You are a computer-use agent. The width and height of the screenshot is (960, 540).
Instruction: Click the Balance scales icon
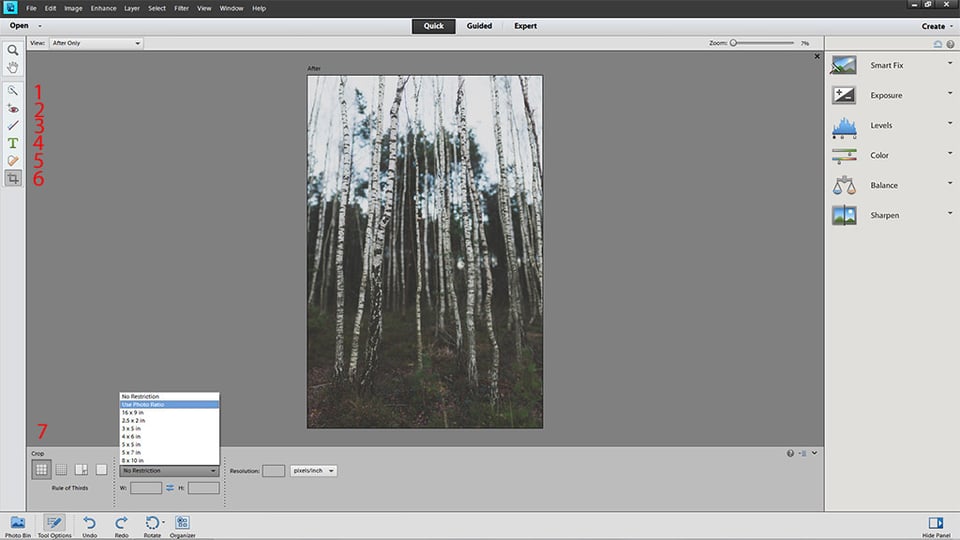pos(844,185)
